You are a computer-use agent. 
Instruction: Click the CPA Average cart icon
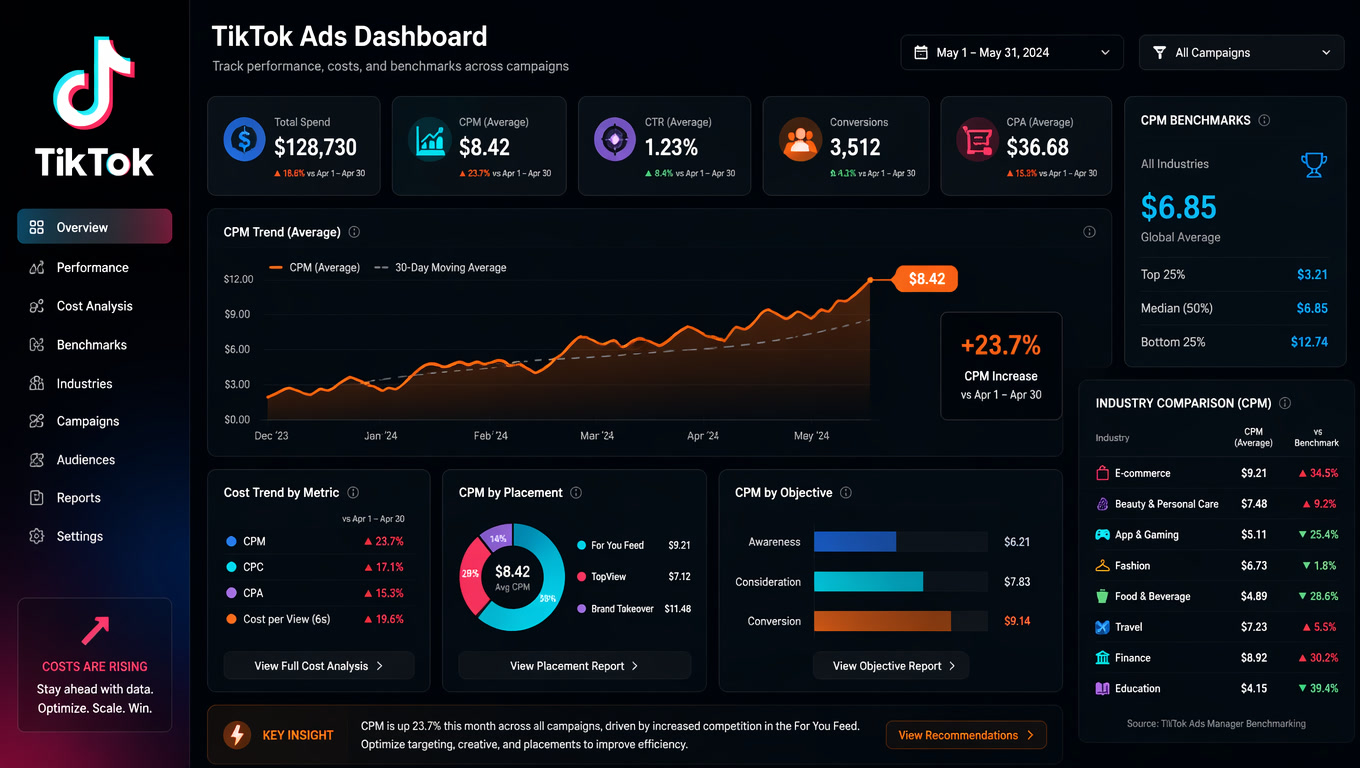(x=976, y=139)
